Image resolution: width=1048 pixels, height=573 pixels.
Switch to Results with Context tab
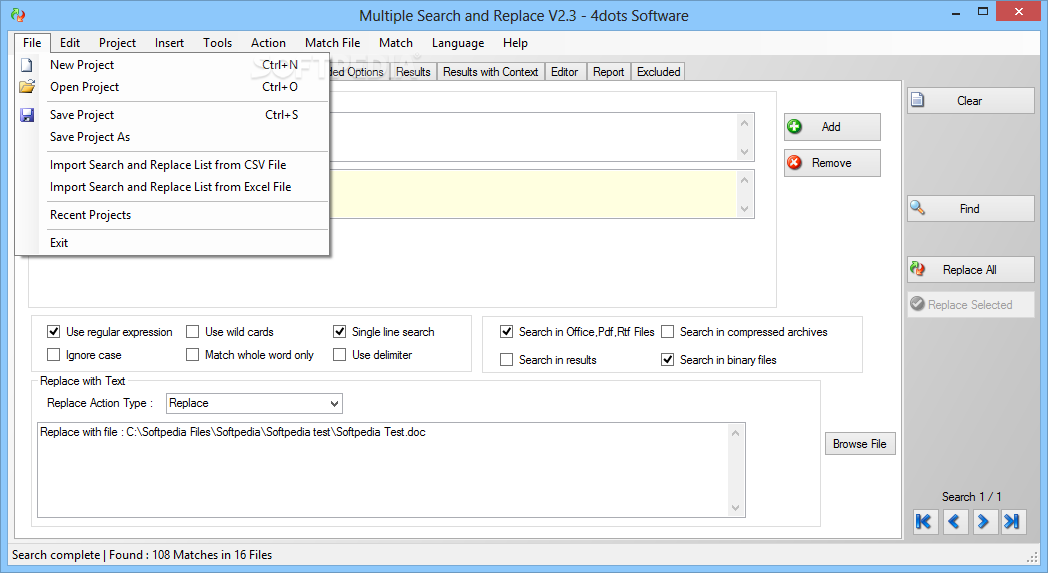pos(490,72)
